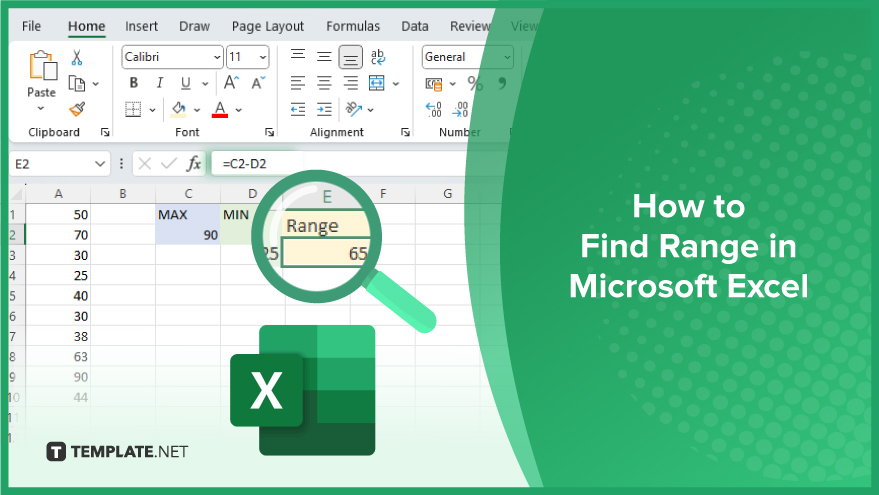The image size is (879, 495).
Task: Expand the Copy options arrow
Action: tap(96, 84)
